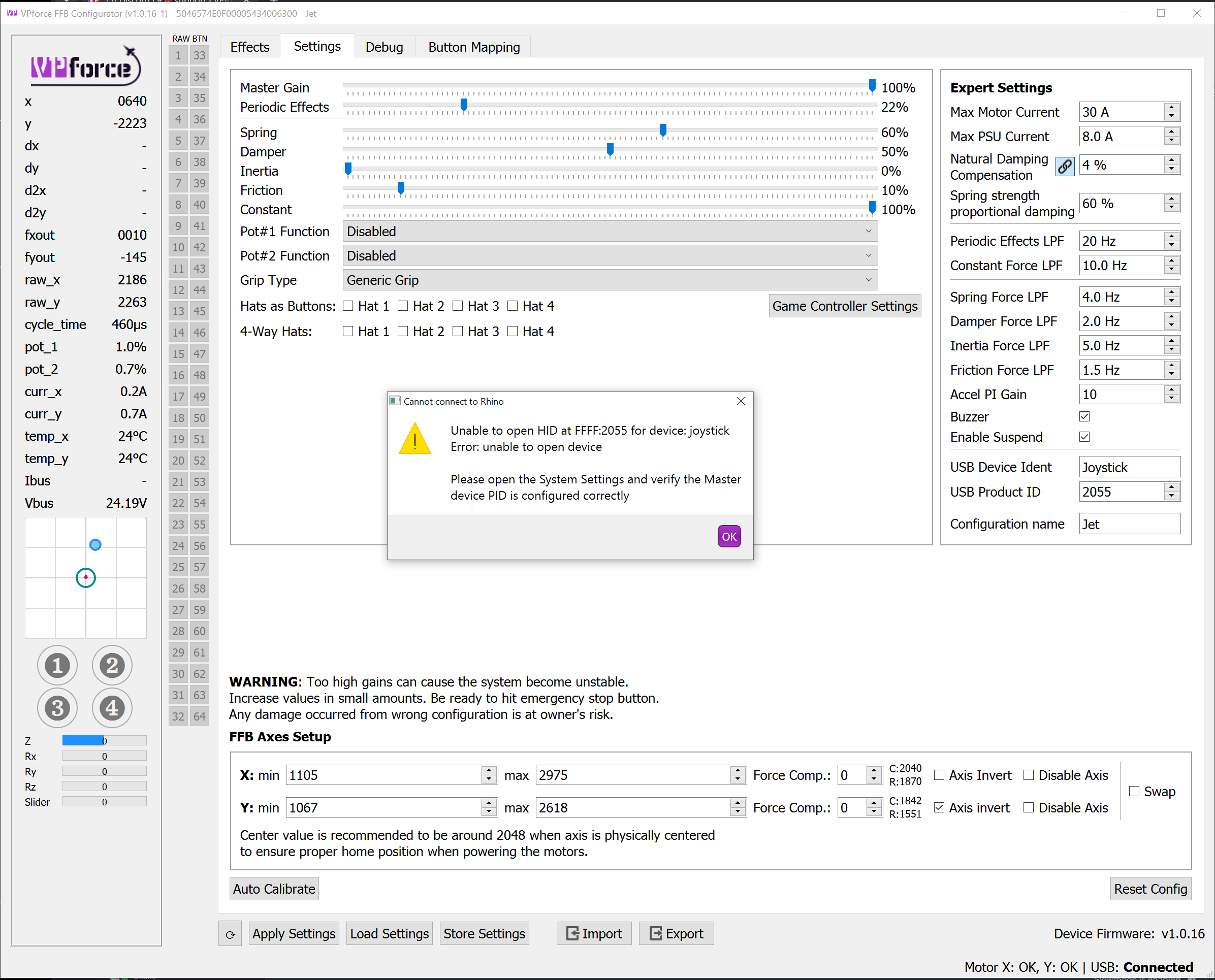This screenshot has height=980, width=1215.
Task: Click the link icon beside Natural Damping
Action: pyautogui.click(x=1064, y=166)
